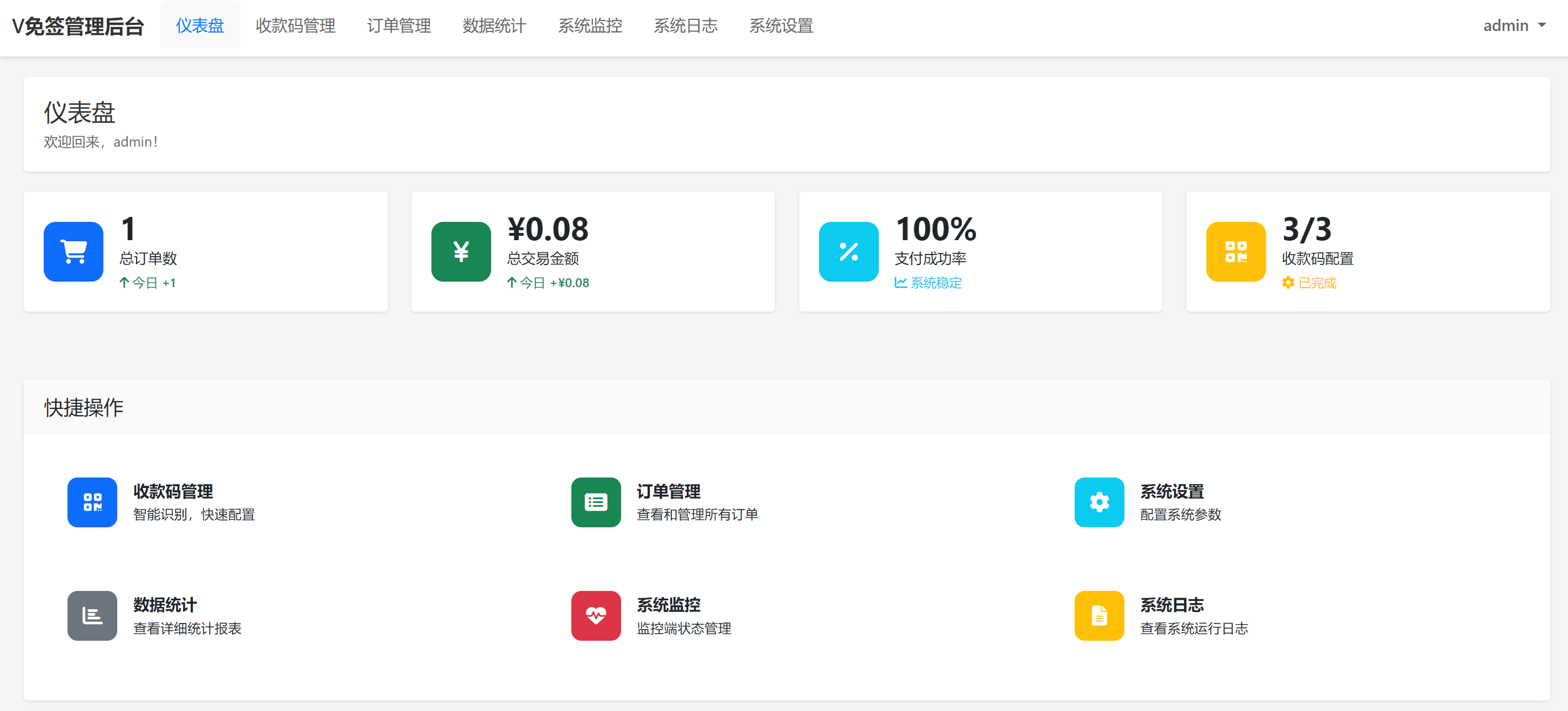Click the 查看和管理所有订单 description
This screenshot has width=1568, height=711.
coord(697,515)
